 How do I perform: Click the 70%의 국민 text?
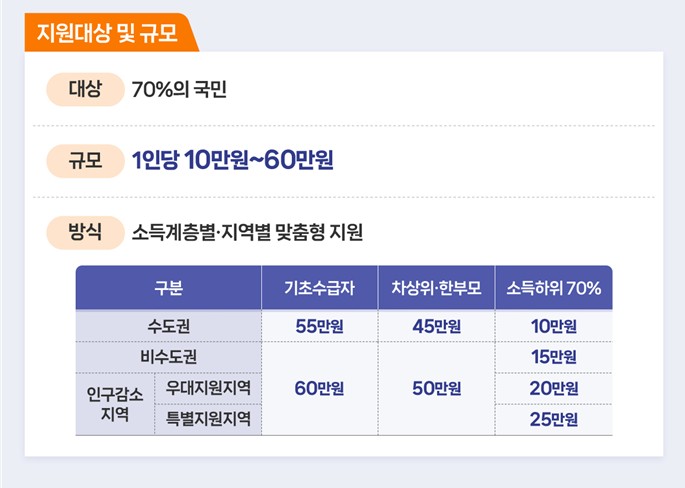pos(180,91)
